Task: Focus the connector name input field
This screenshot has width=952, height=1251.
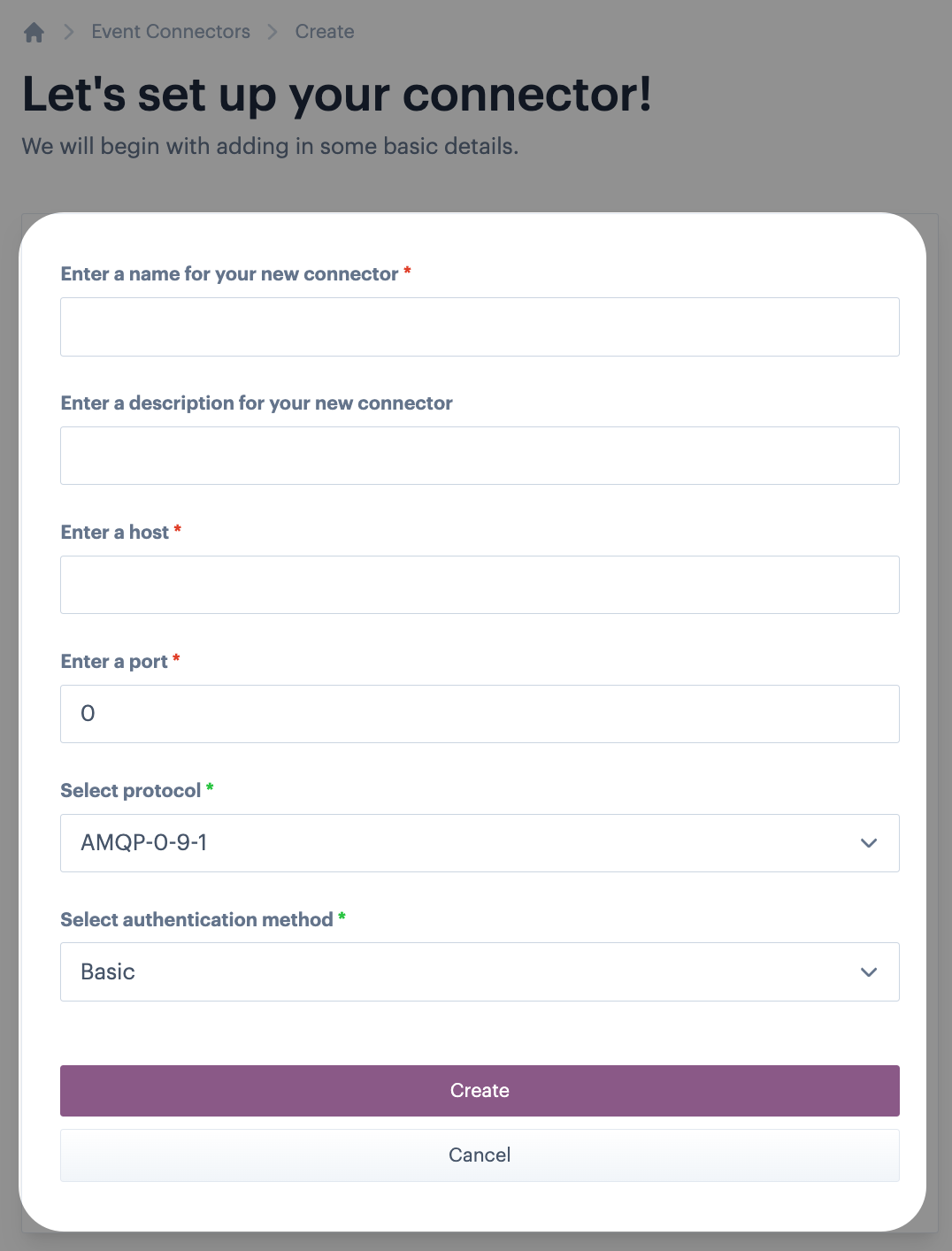Action: [480, 327]
